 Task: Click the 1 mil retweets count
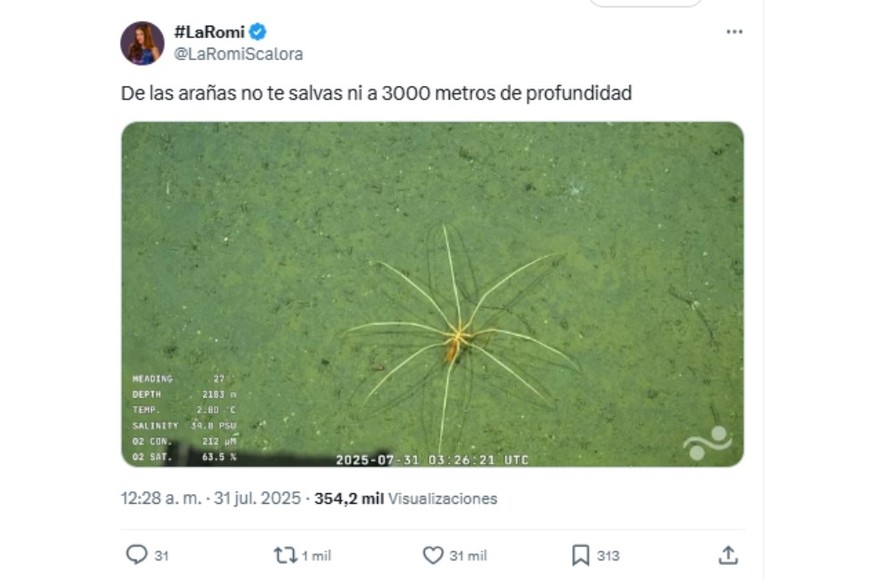(316, 556)
